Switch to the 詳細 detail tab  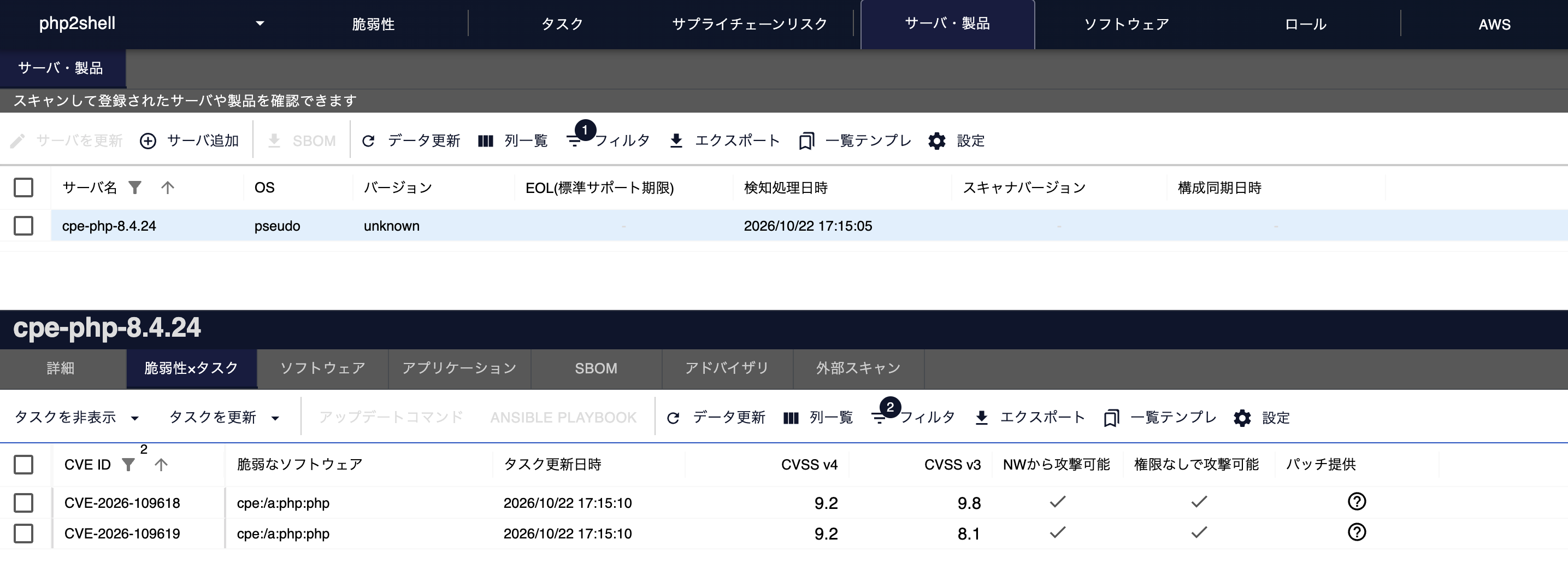coord(60,368)
